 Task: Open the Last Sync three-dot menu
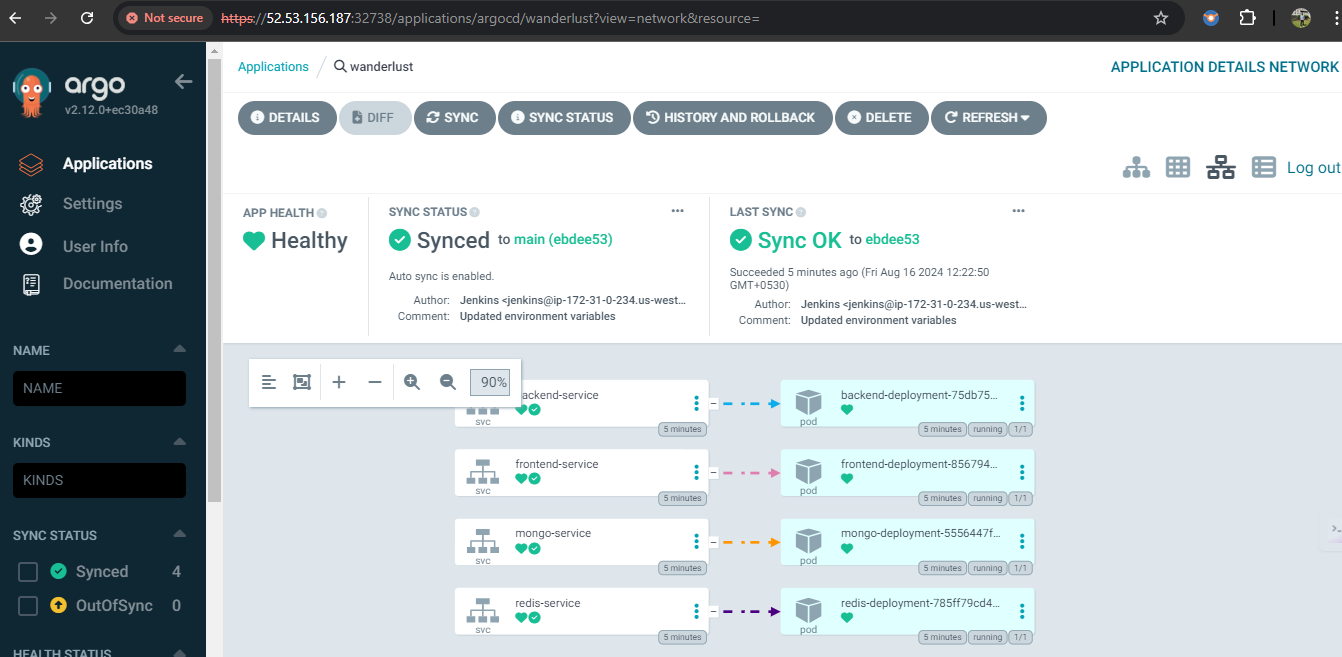click(1018, 211)
